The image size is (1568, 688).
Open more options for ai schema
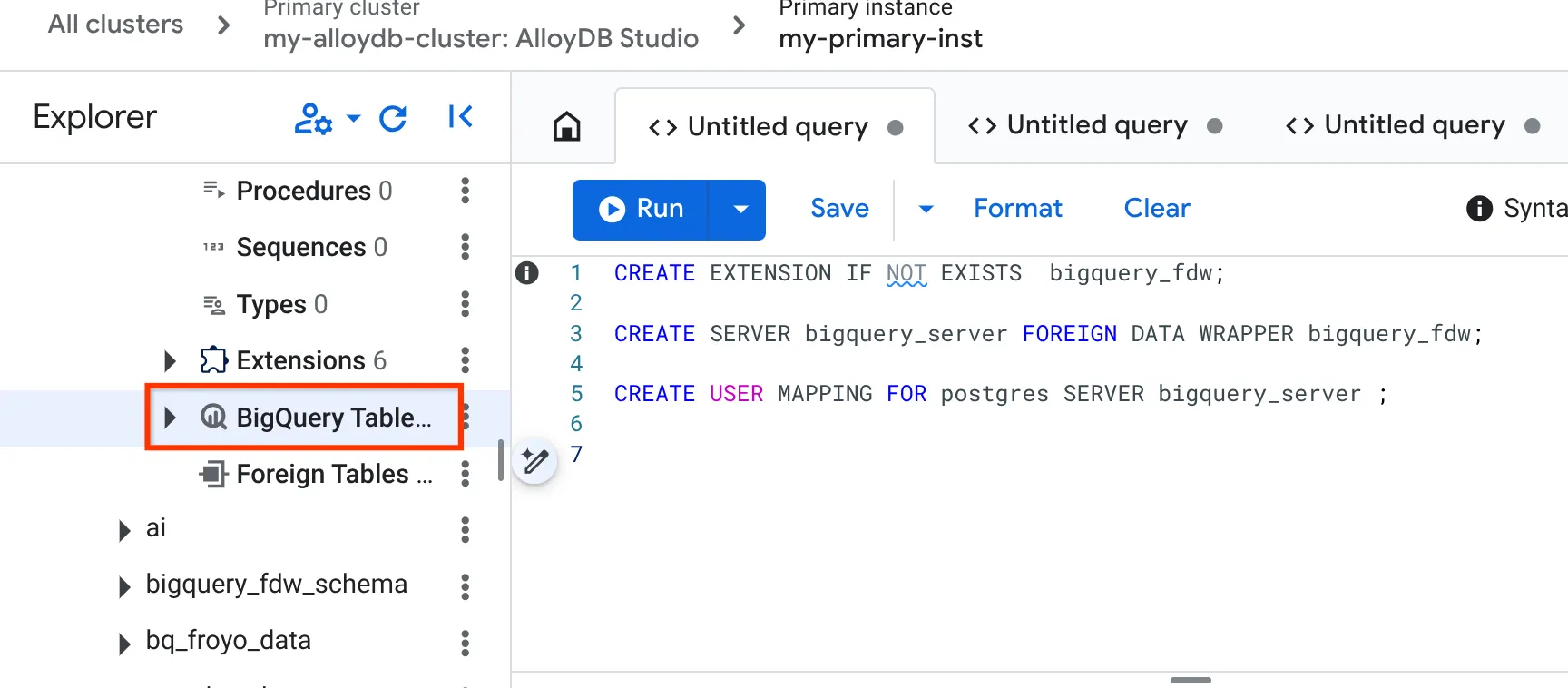(x=465, y=530)
